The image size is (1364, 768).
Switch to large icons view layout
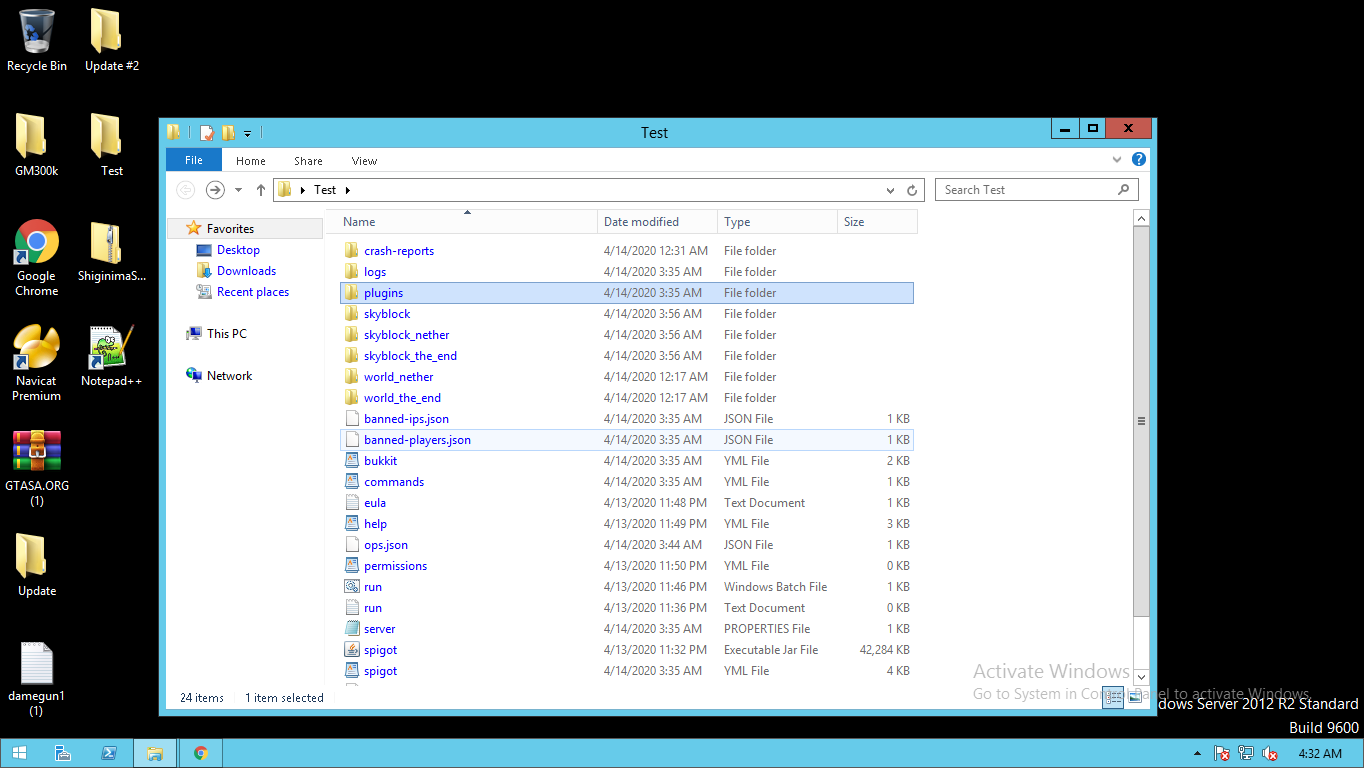[x=1135, y=698]
